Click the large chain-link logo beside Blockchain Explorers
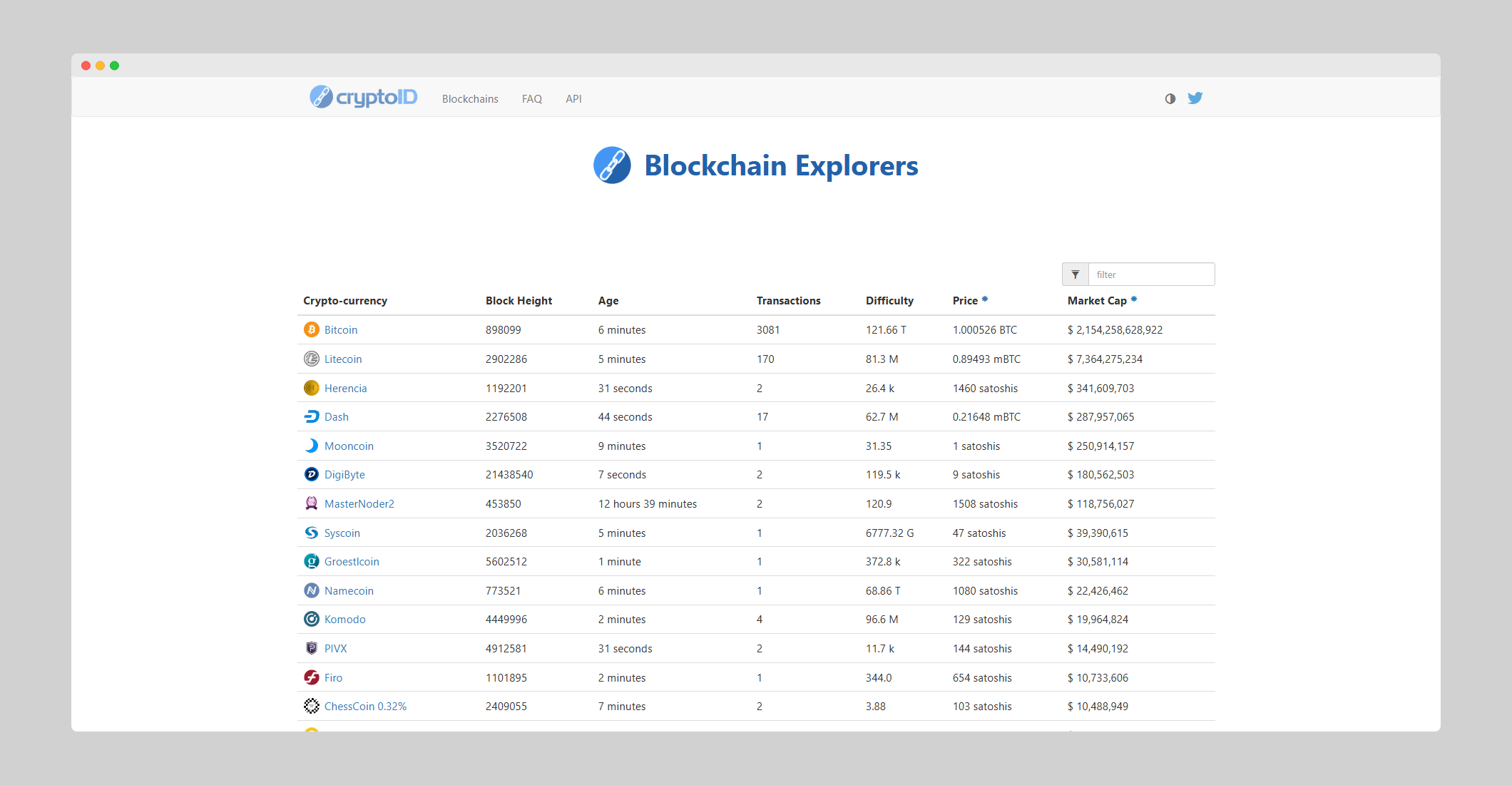 coord(612,165)
